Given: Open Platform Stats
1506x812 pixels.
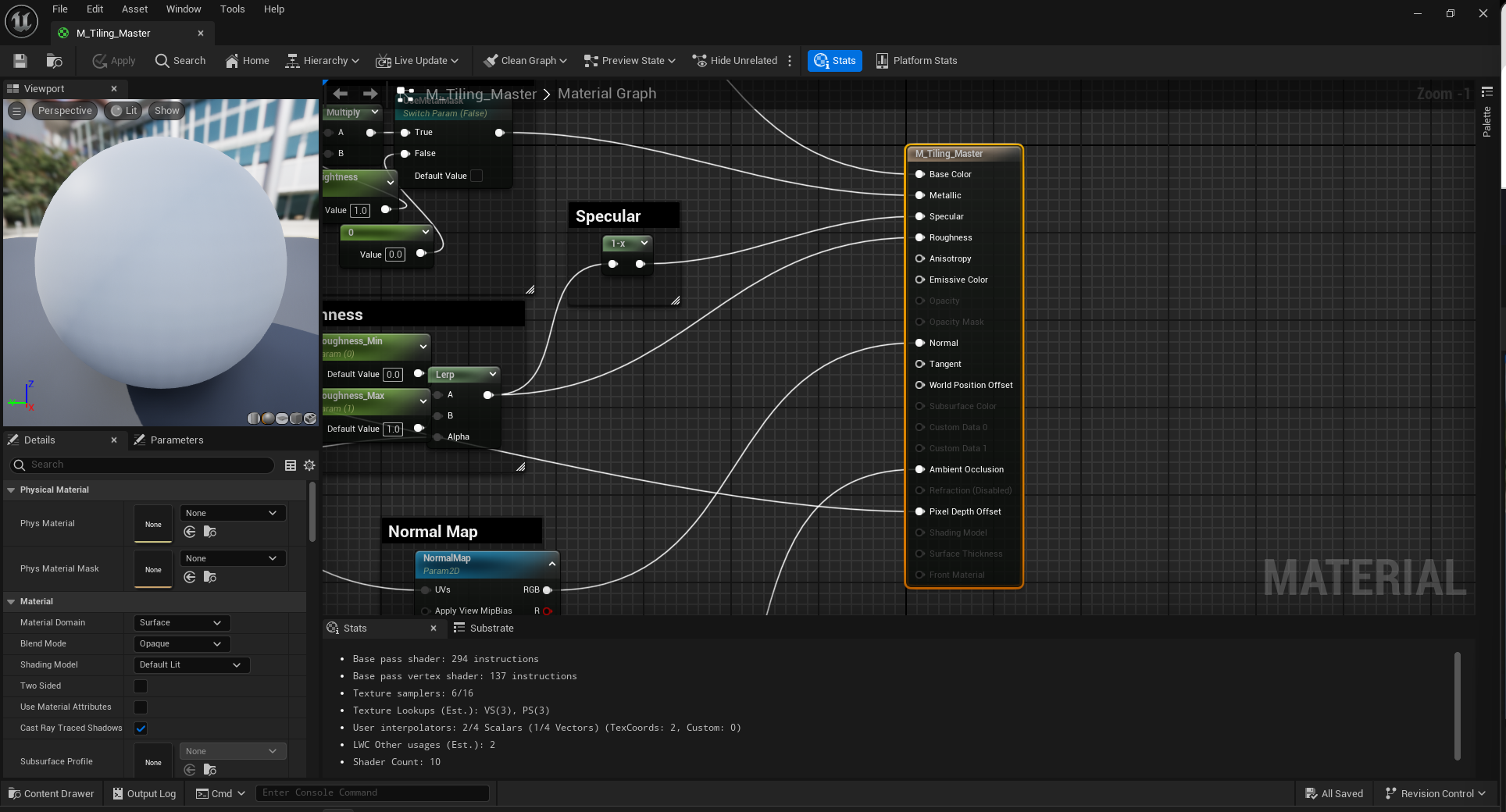Looking at the screenshot, I should point(915,60).
